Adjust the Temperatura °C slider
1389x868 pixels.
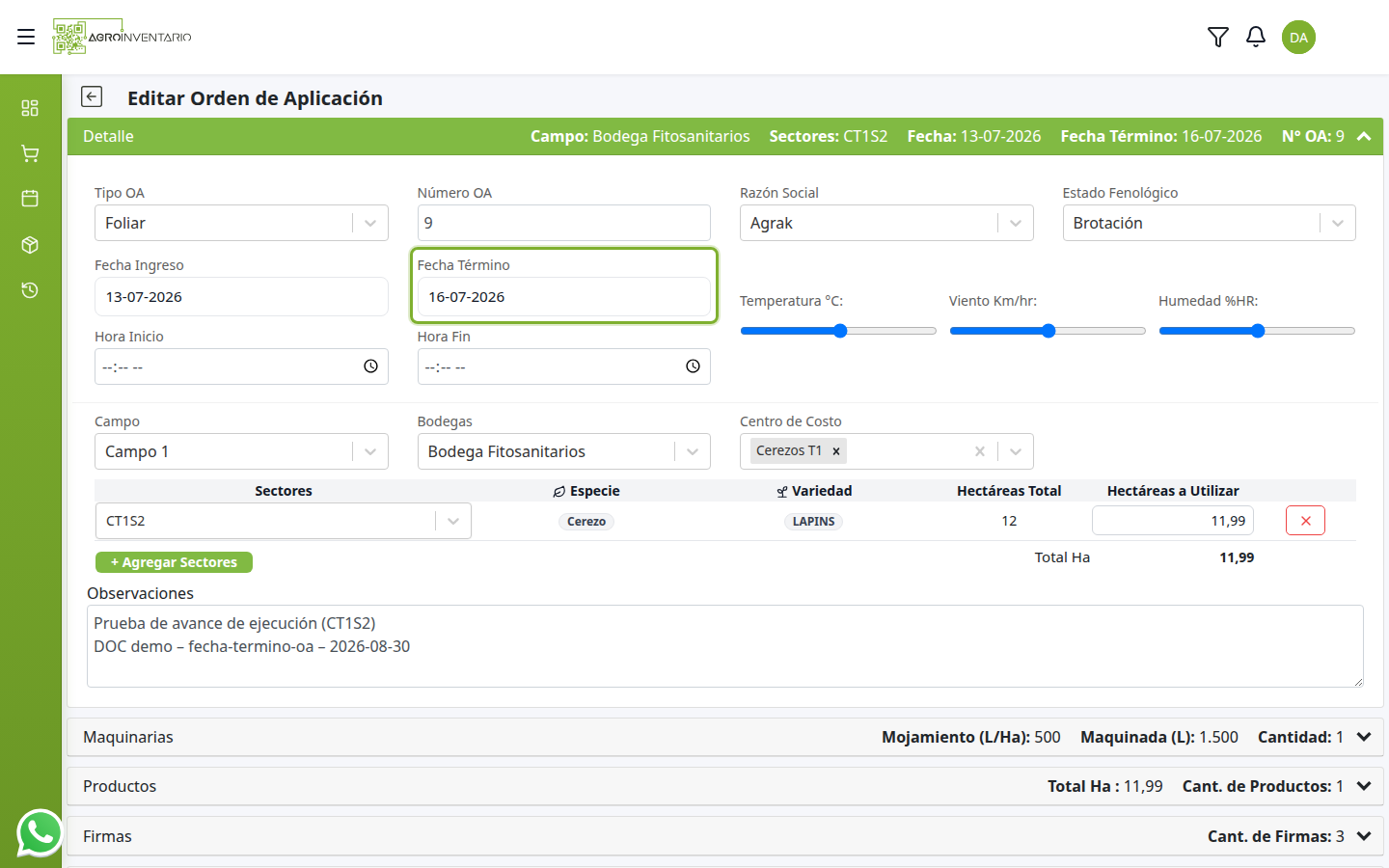838,331
